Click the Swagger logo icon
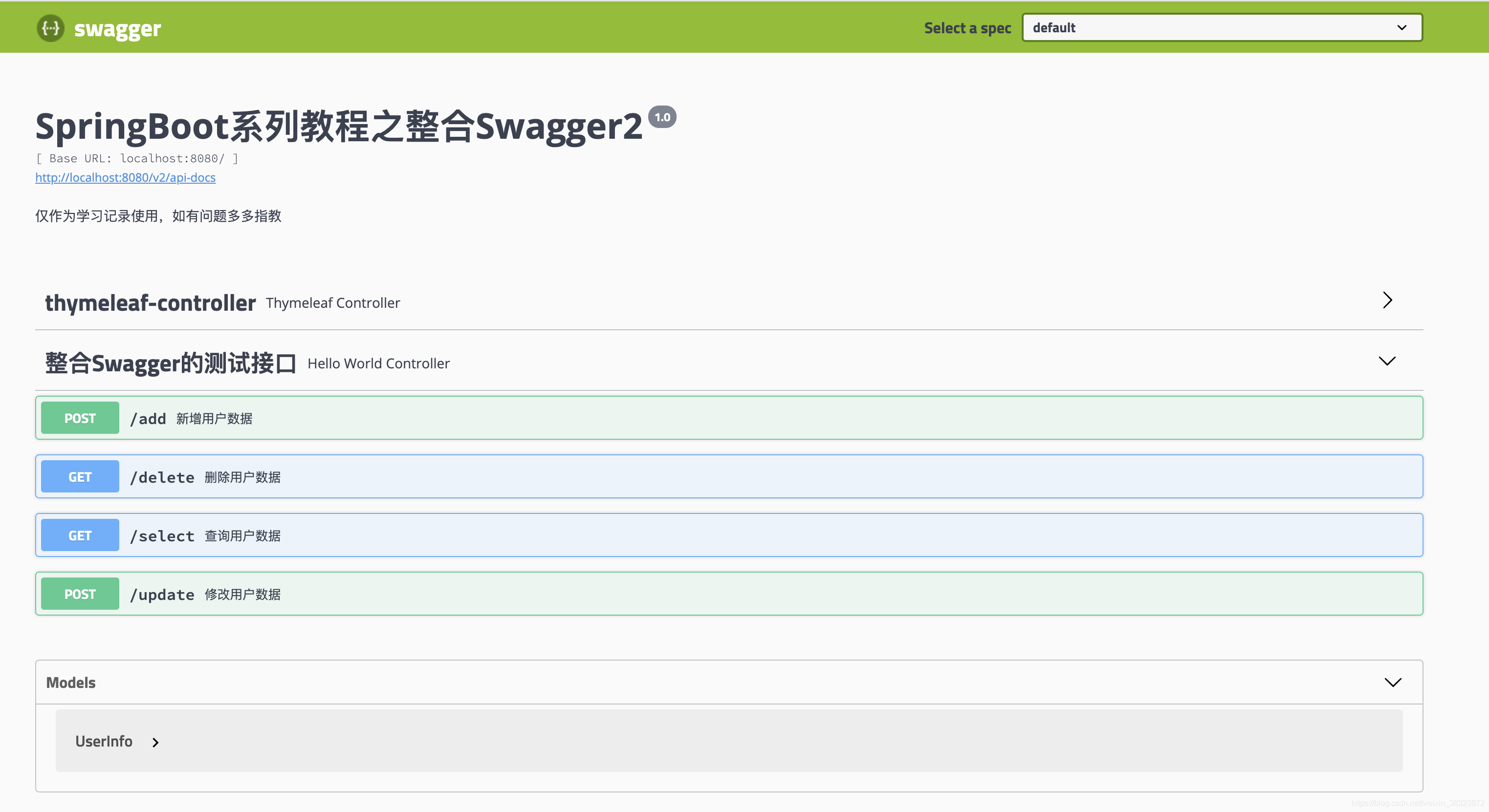This screenshot has height=812, width=1489. [x=50, y=28]
